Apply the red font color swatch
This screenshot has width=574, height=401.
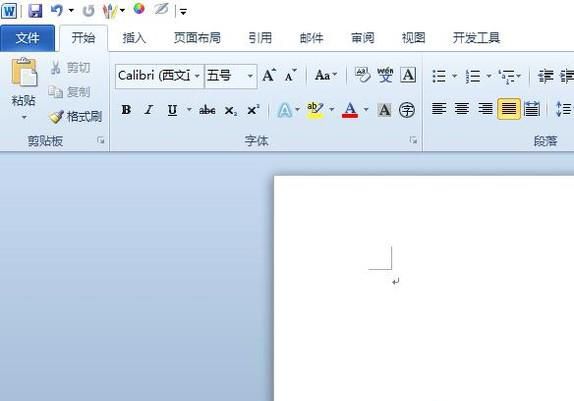(350, 110)
